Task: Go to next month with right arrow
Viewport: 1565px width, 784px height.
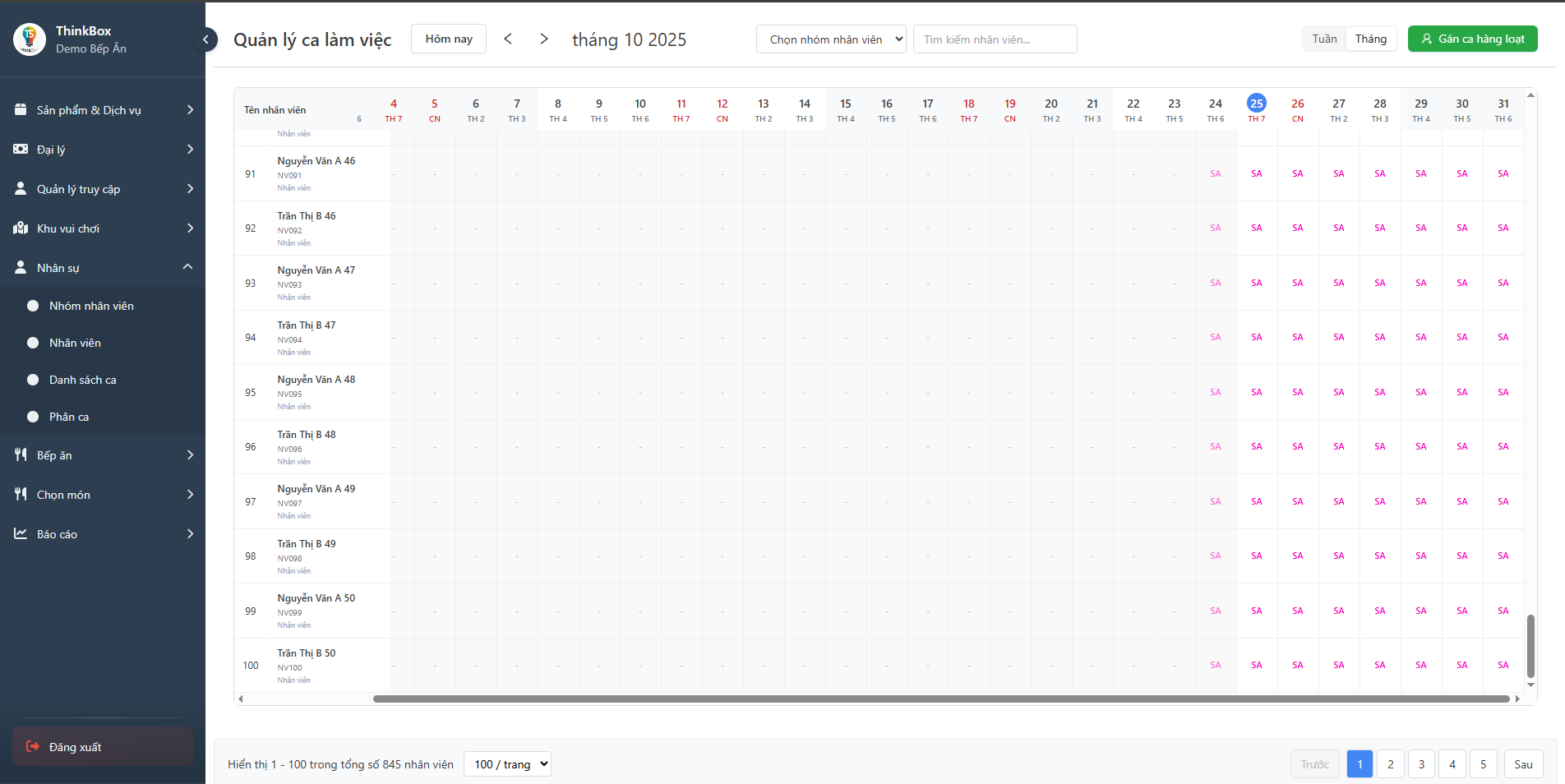Action: pyautogui.click(x=544, y=39)
